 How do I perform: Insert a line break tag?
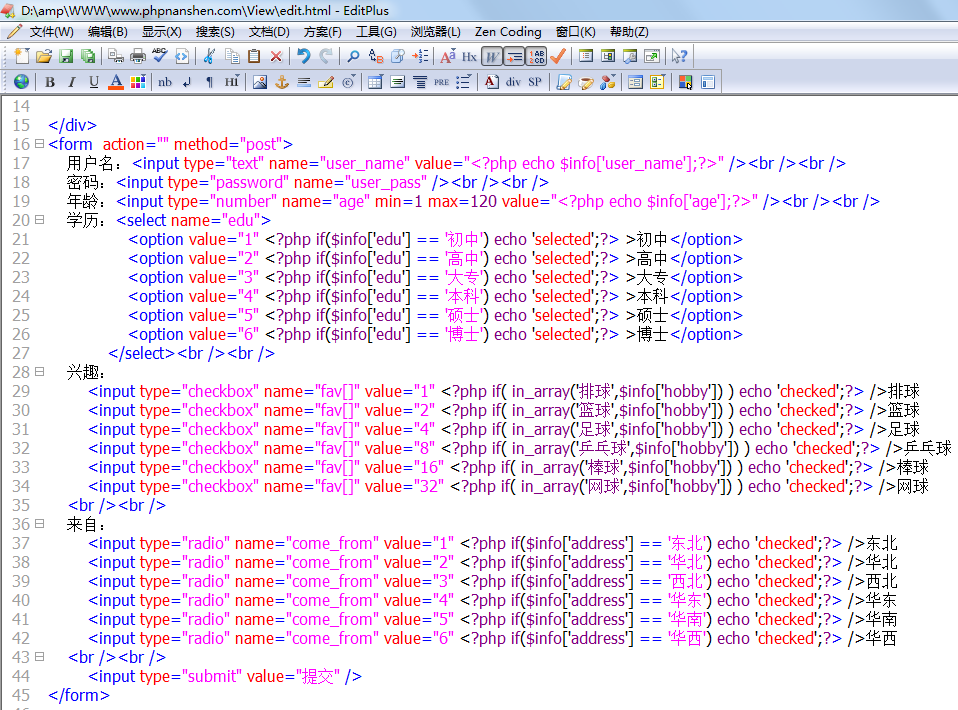click(x=187, y=82)
